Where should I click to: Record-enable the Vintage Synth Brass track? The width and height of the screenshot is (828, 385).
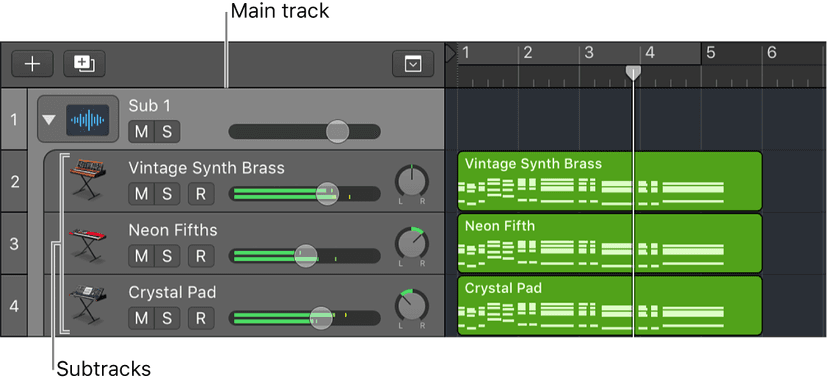201,194
